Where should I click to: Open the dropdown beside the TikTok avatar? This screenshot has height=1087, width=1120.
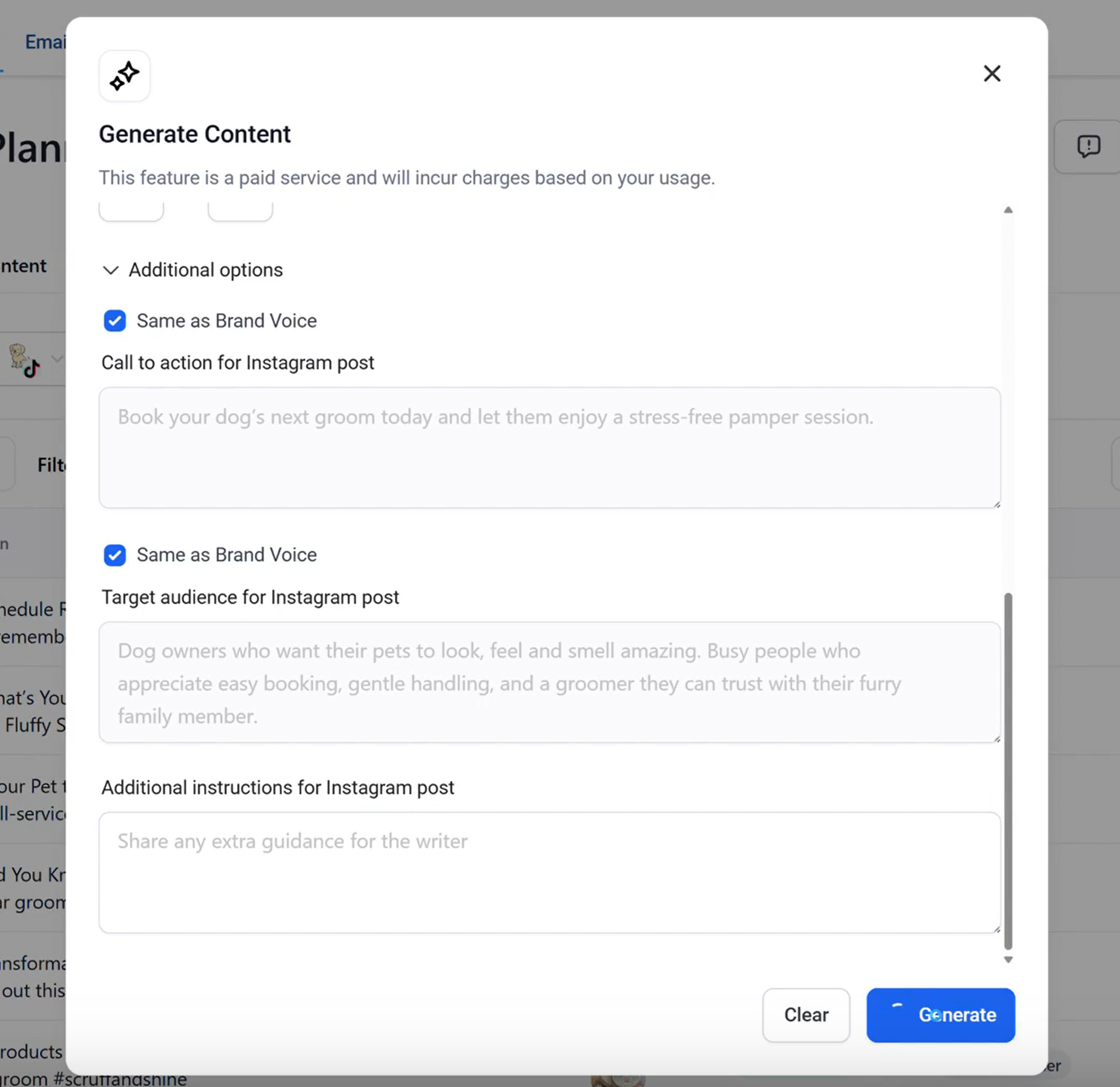point(58,359)
